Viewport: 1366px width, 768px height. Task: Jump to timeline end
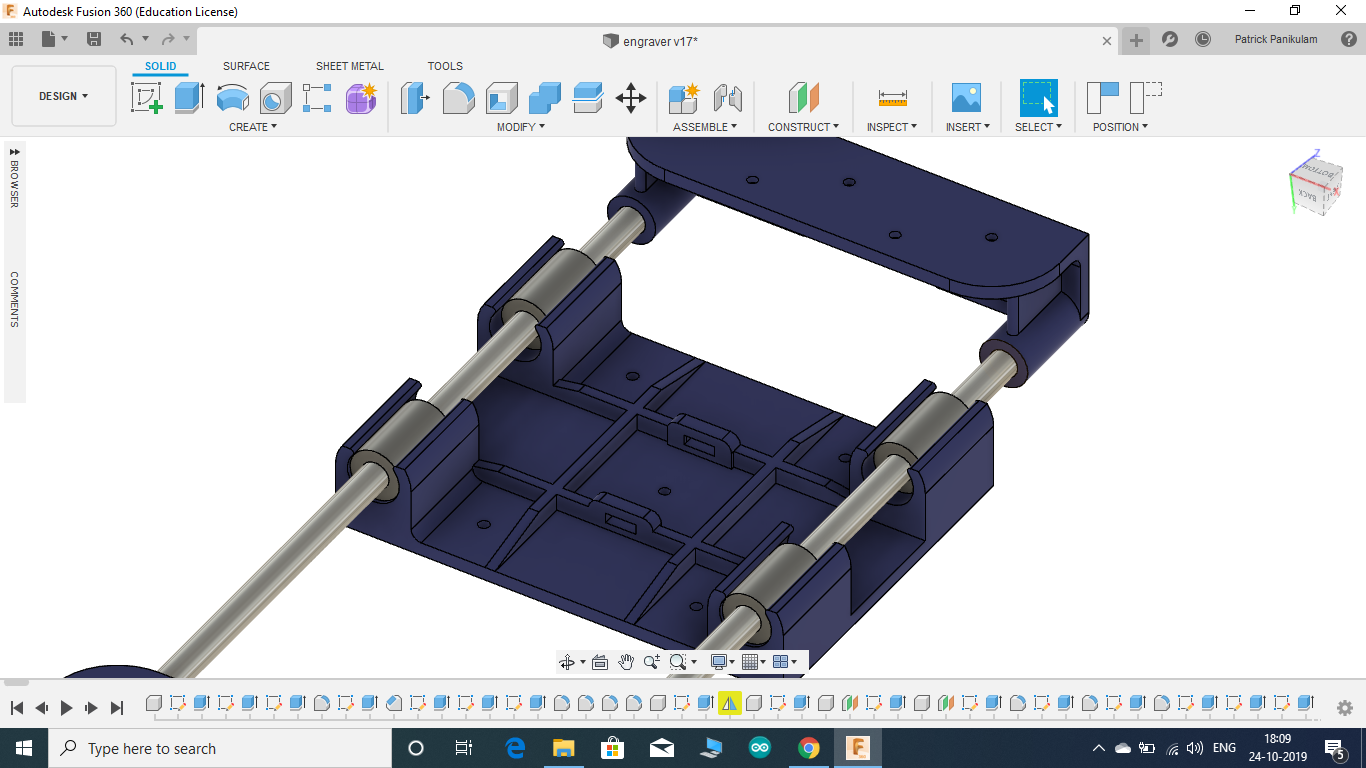click(116, 708)
